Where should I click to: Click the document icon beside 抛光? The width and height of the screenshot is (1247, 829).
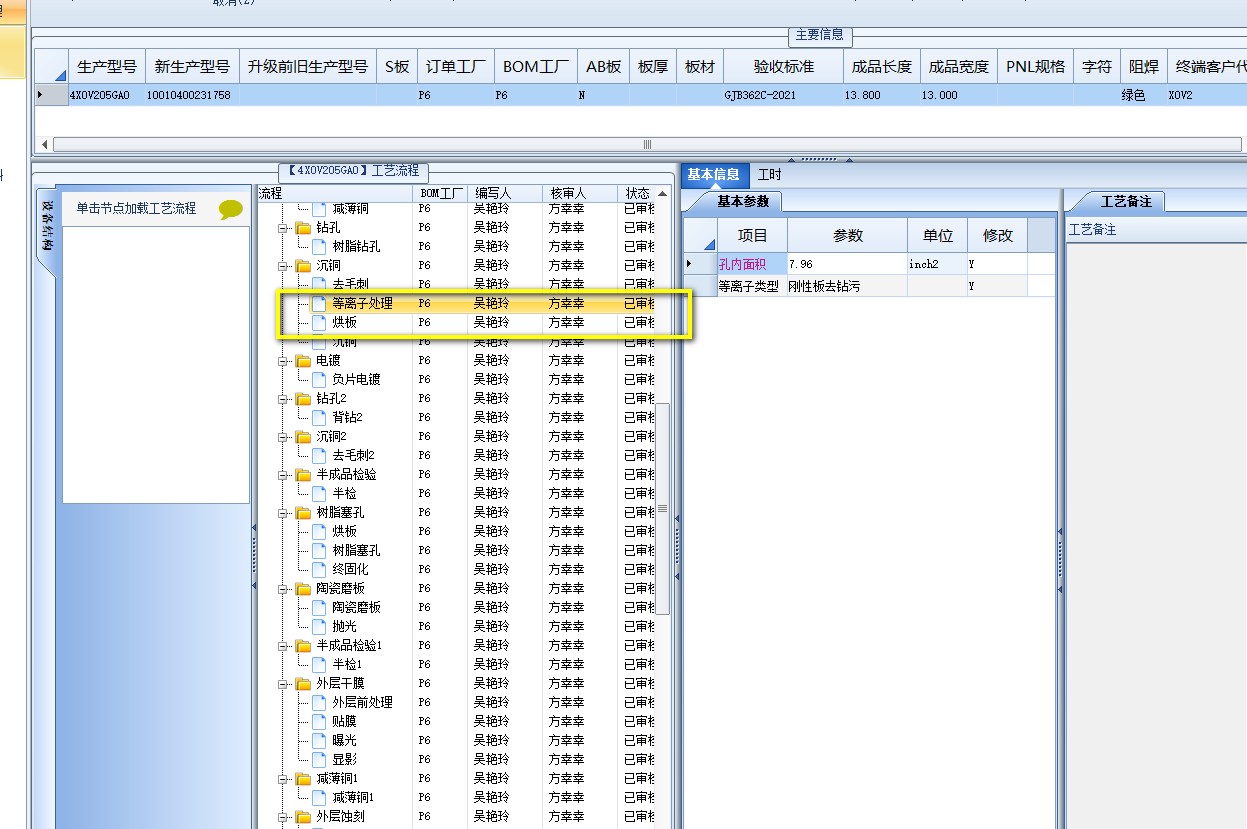(319, 626)
